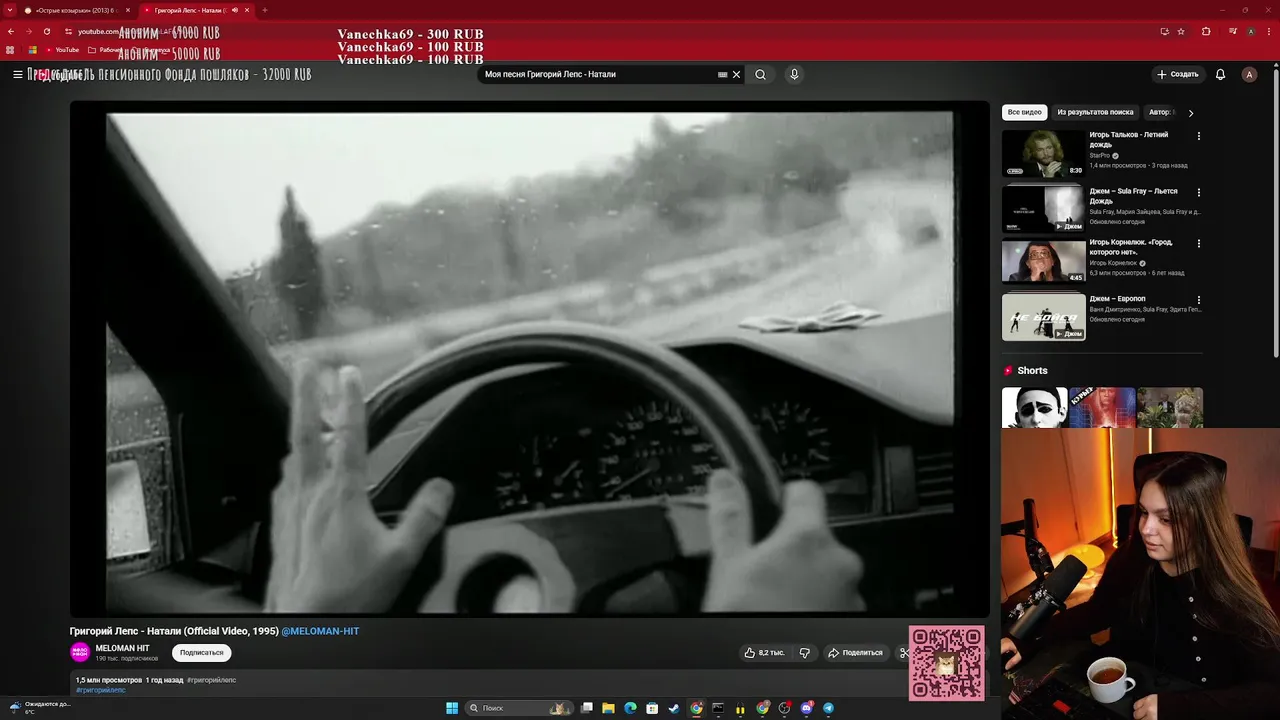
Task: Open the YouTube hamburger guide menu
Action: [18, 74]
